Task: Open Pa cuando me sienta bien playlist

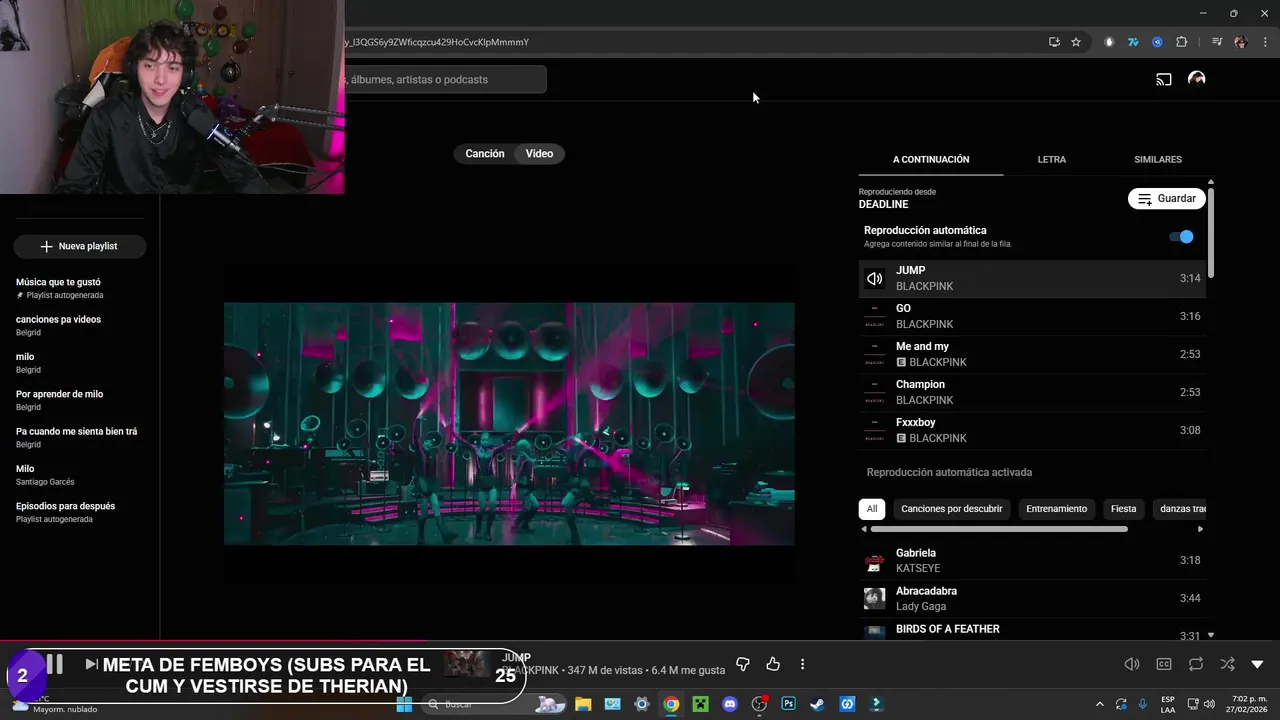Action: click(80, 437)
